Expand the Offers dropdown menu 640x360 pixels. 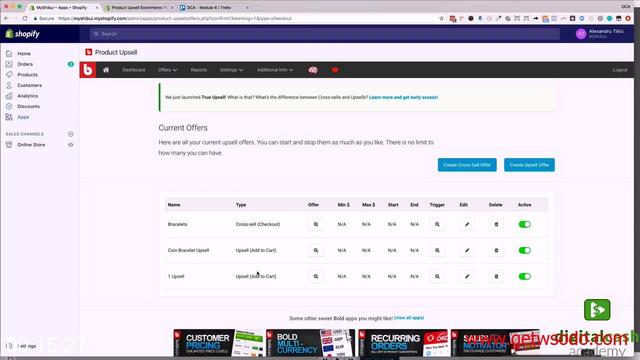click(167, 70)
